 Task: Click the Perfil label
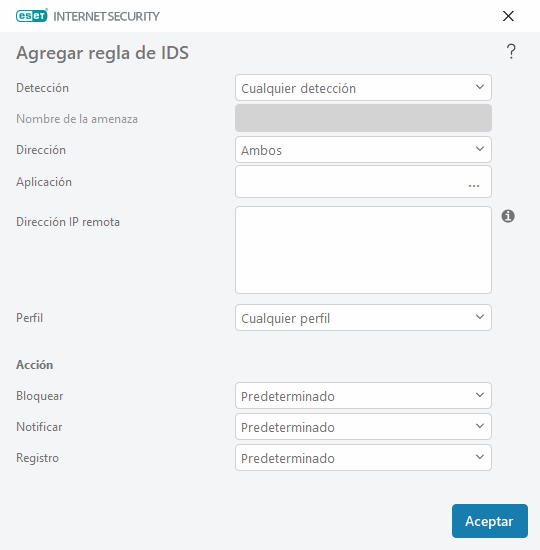pyautogui.click(x=29, y=318)
